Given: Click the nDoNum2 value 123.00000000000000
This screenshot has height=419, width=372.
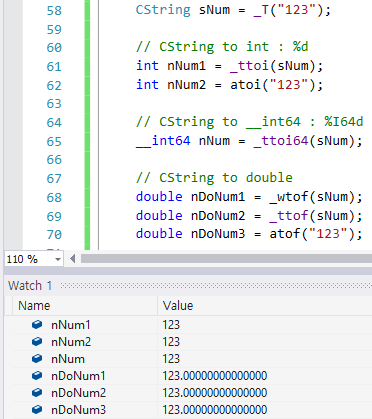Looking at the screenshot, I should click(x=215, y=393).
